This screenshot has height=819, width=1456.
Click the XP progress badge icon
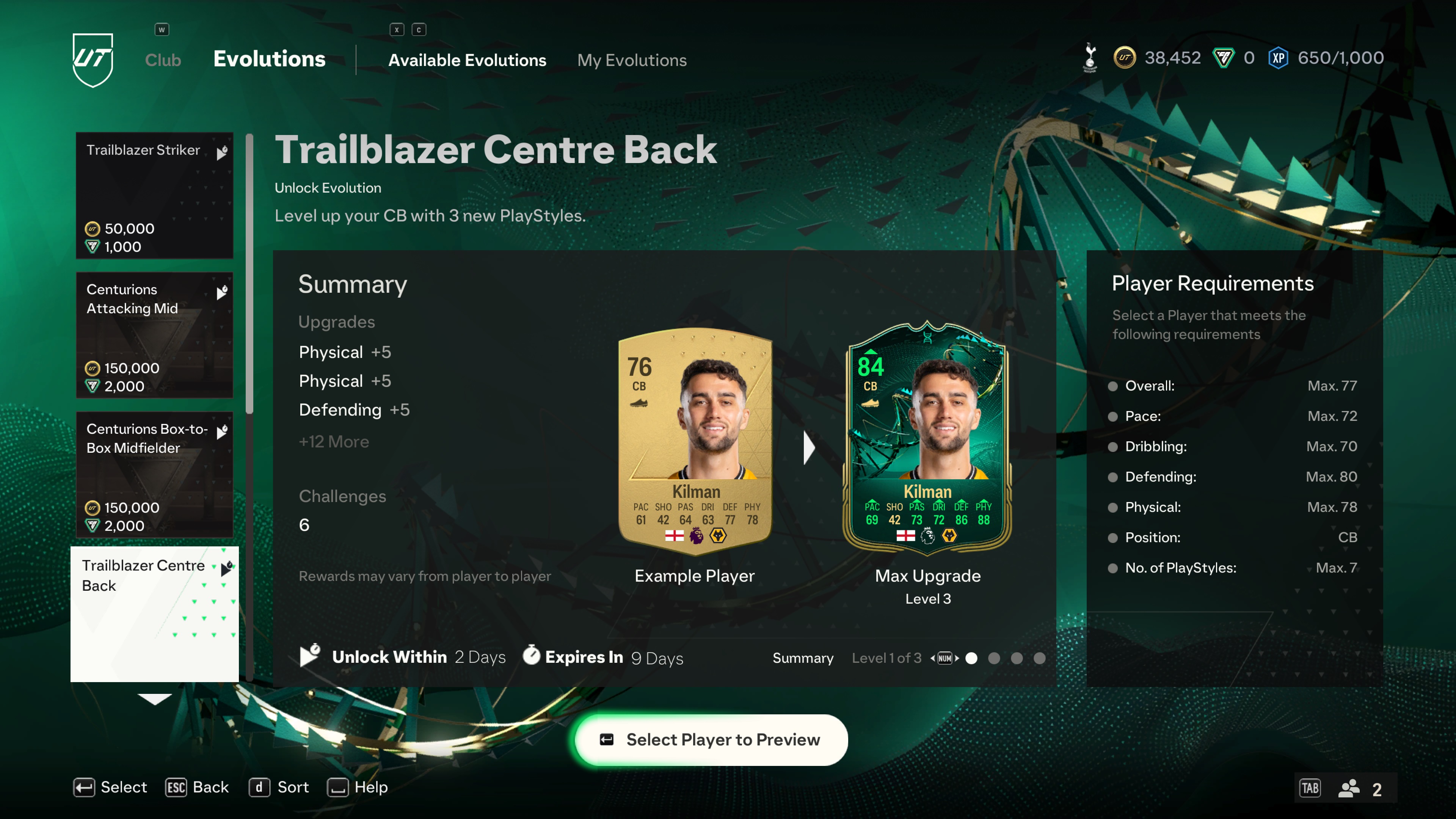tap(1278, 58)
